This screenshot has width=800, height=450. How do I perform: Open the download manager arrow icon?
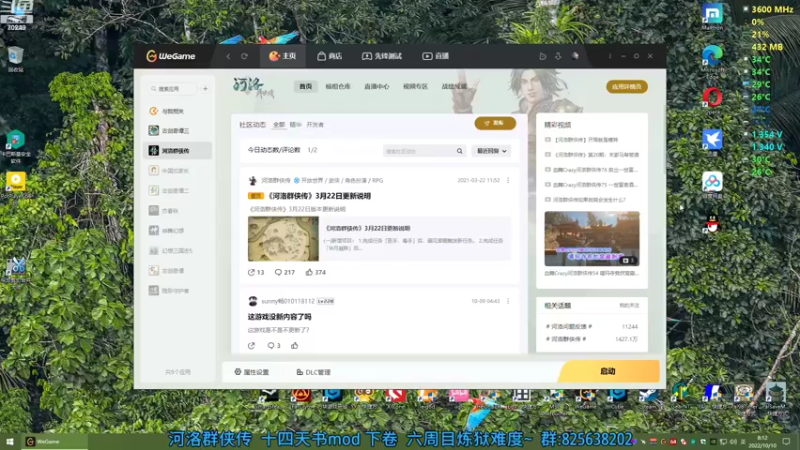pyautogui.click(x=558, y=56)
